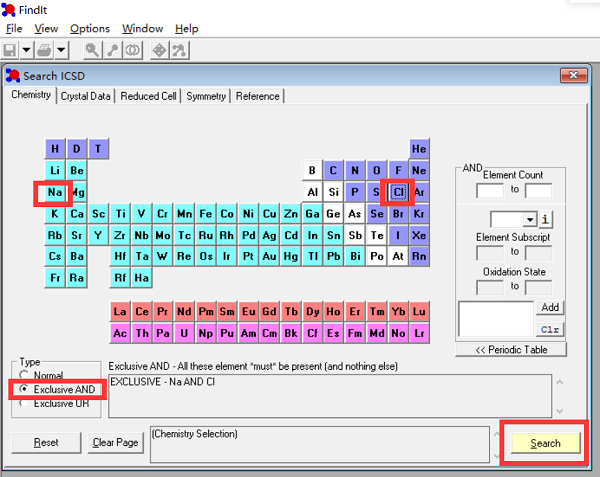Open the Options menu
The image size is (600, 477).
[90, 29]
